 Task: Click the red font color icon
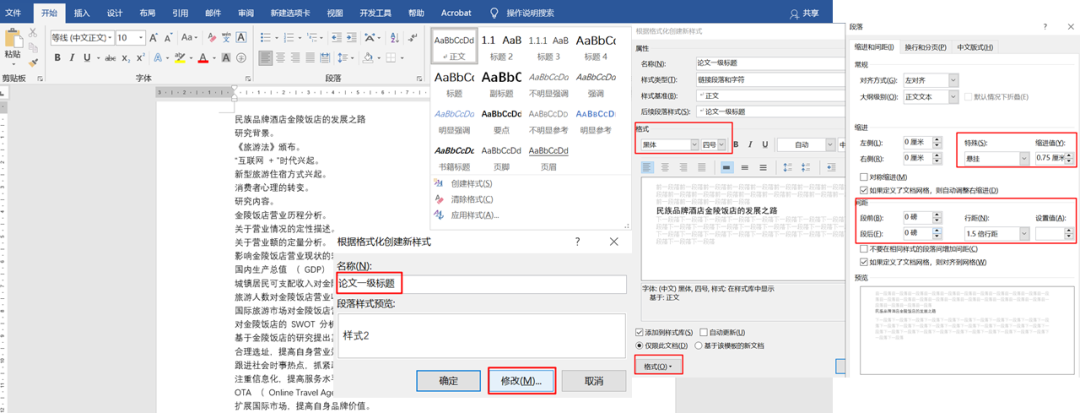point(202,58)
